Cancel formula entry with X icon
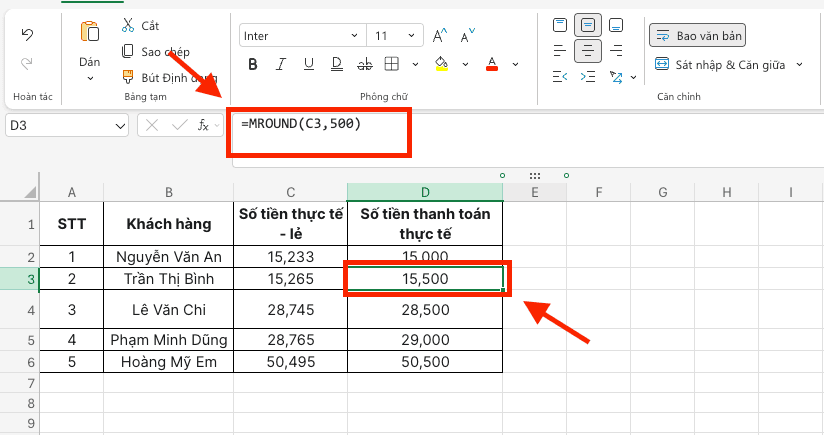824x435 pixels. pos(152,125)
